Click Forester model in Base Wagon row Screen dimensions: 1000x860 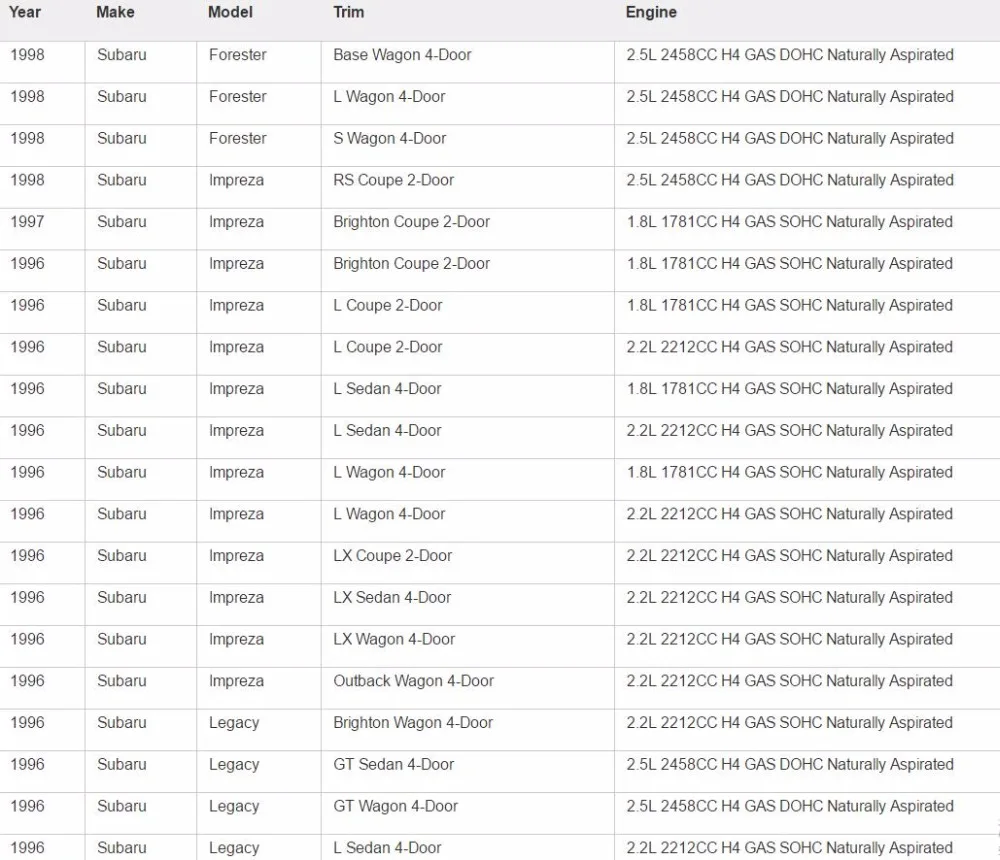(237, 55)
